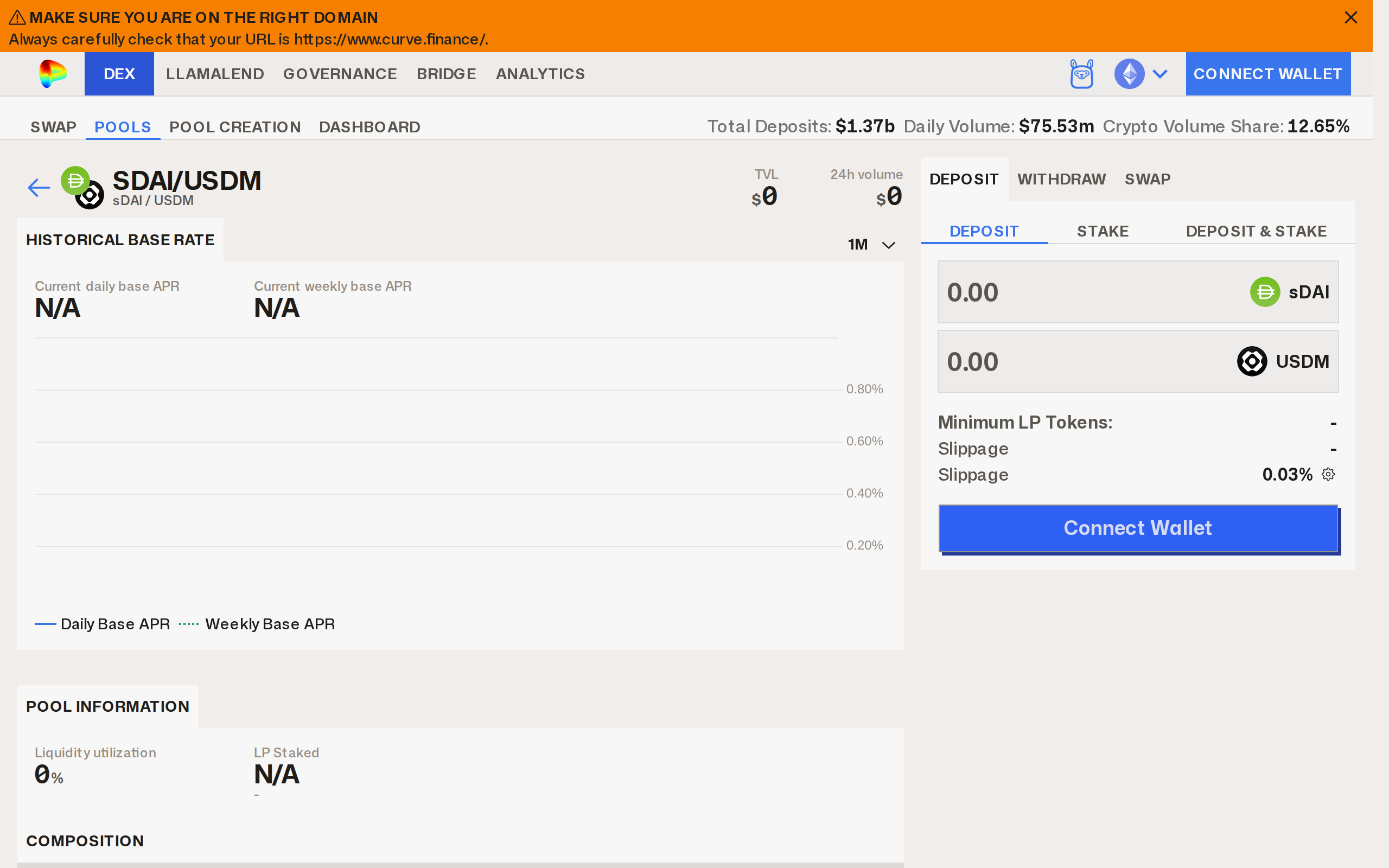Click the curve.finance URL warning text
Image resolution: width=1389 pixels, height=868 pixels.
[249, 39]
